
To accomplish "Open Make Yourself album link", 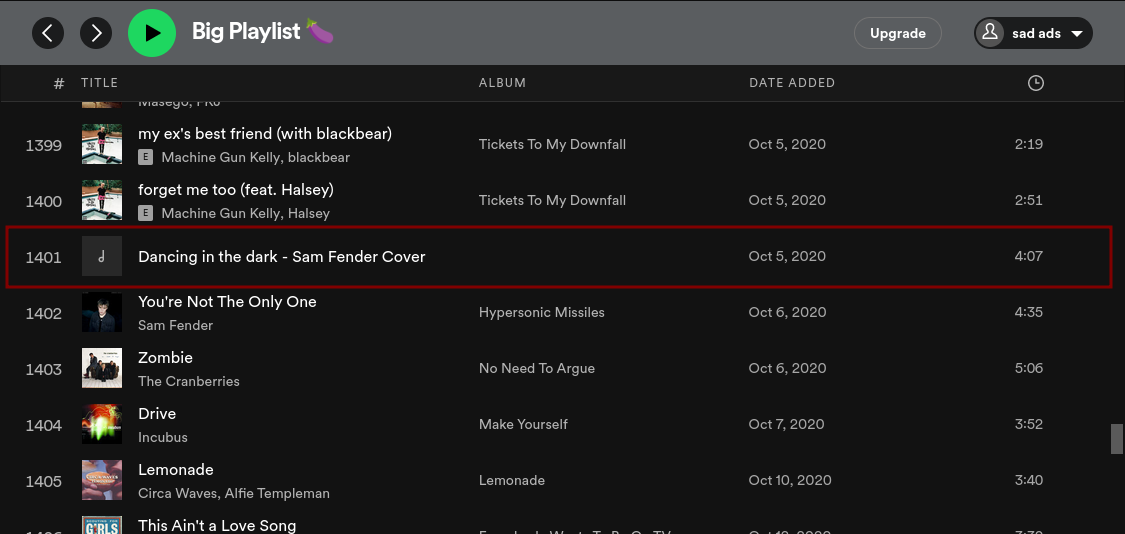I will click(x=523, y=424).
